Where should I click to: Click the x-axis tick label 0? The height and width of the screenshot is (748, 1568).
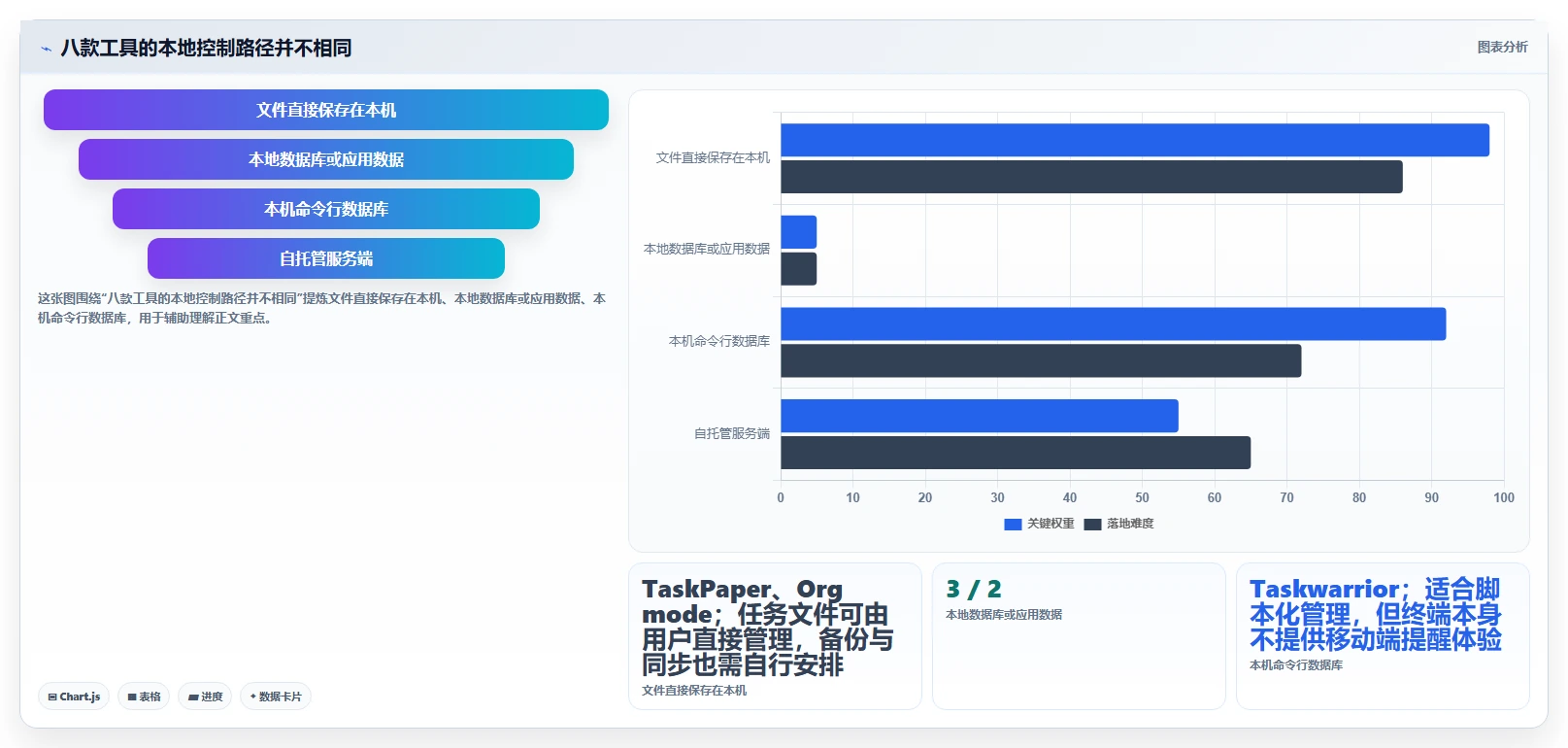point(781,497)
